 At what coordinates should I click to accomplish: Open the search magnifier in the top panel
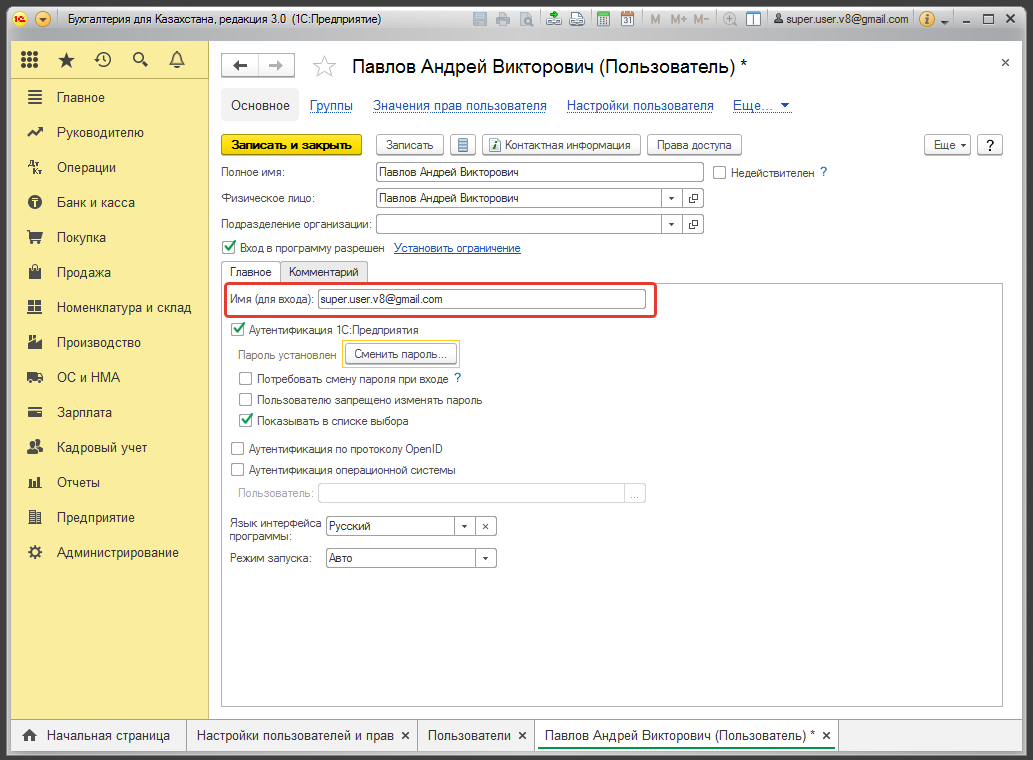tap(140, 60)
